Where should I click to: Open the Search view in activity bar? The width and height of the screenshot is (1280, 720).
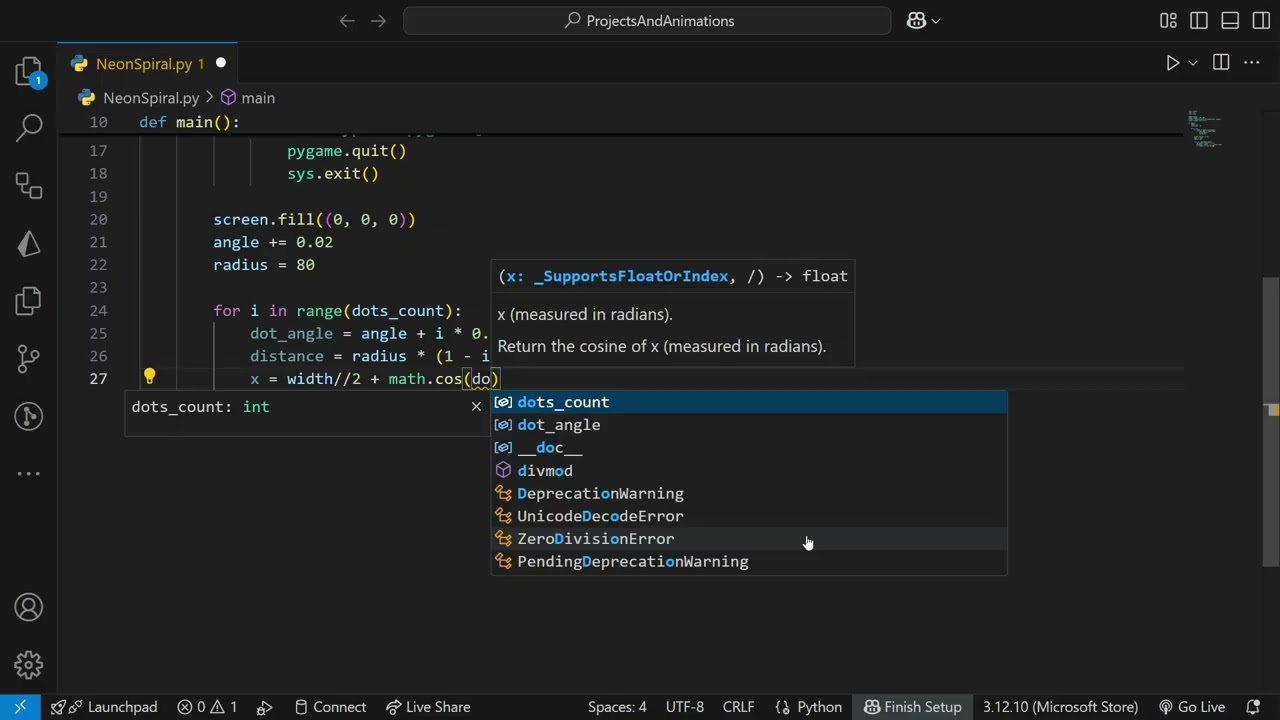pos(29,127)
